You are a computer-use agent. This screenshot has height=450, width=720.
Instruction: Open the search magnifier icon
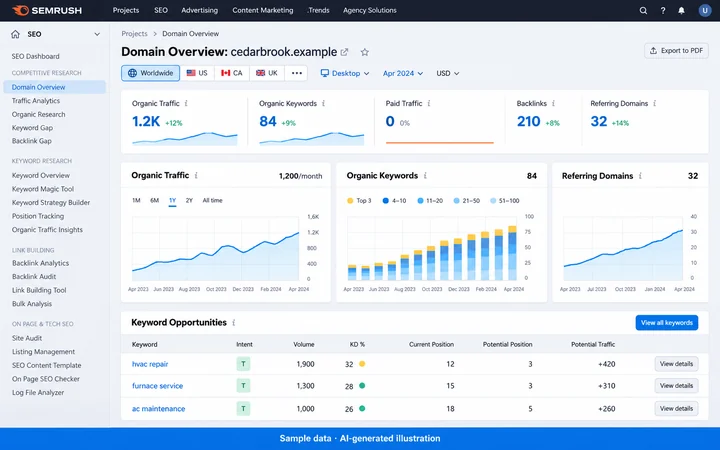(643, 11)
